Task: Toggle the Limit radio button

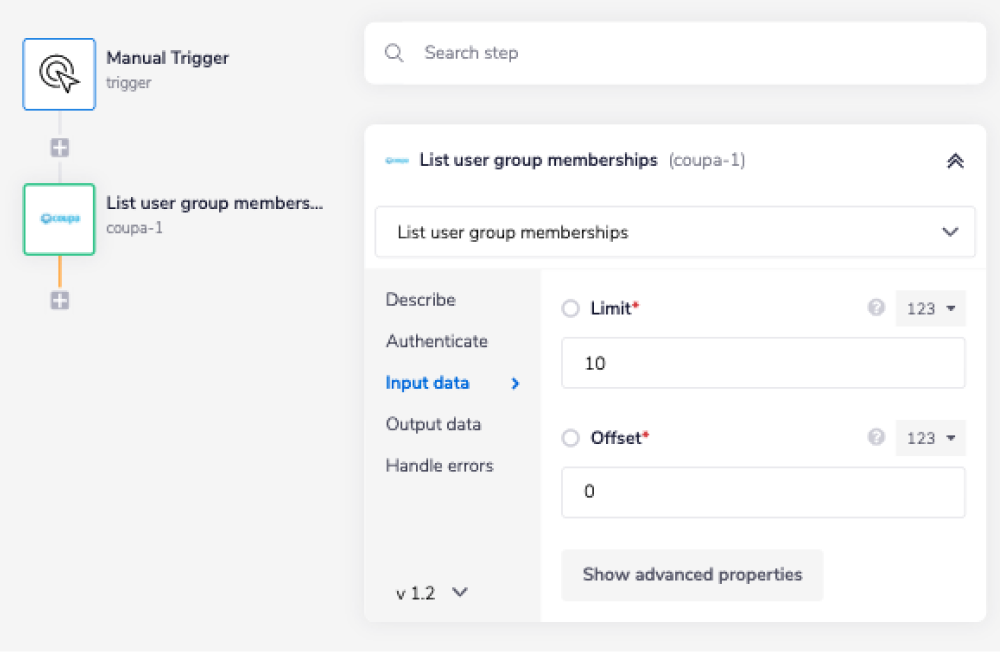Action: tap(571, 309)
